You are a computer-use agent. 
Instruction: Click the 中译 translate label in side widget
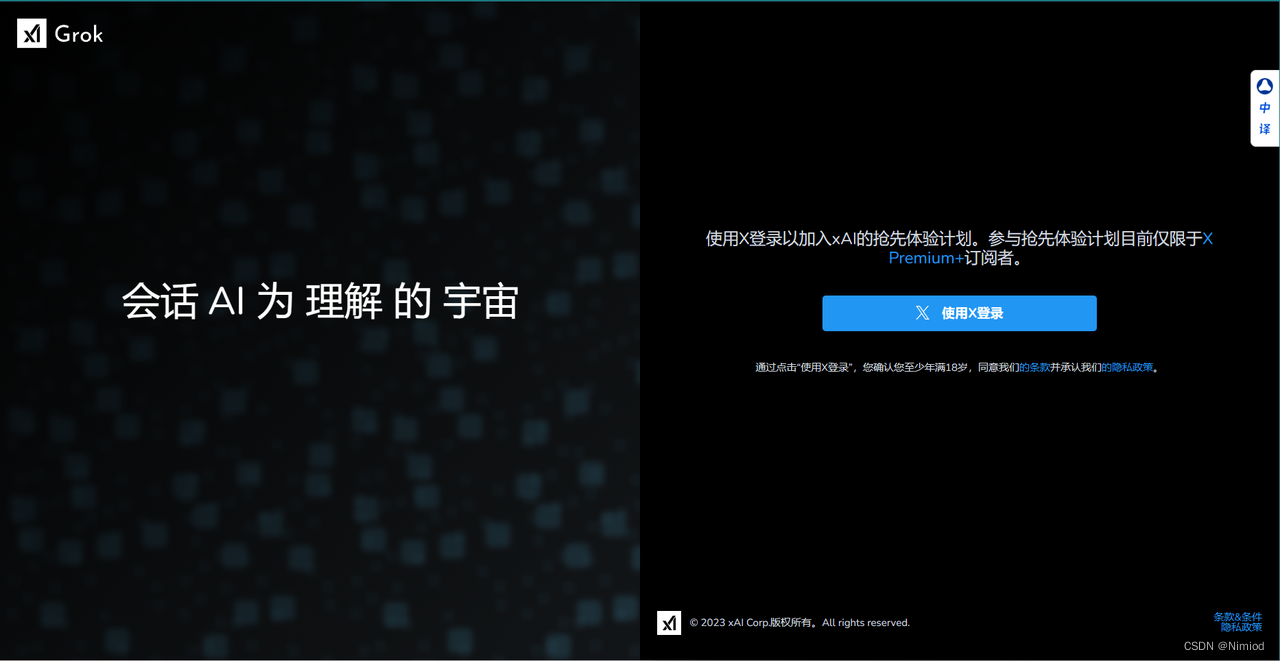(1265, 119)
